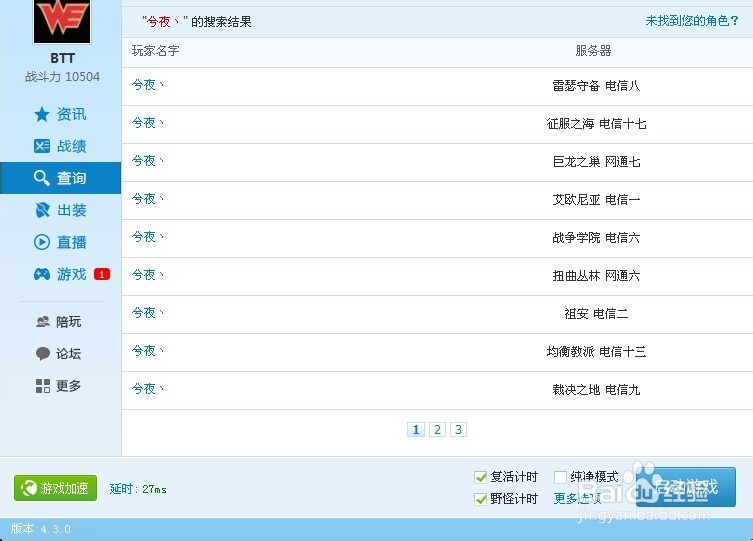Go to results page 1
Viewport: 753px width, 541px height.
(x=416, y=429)
